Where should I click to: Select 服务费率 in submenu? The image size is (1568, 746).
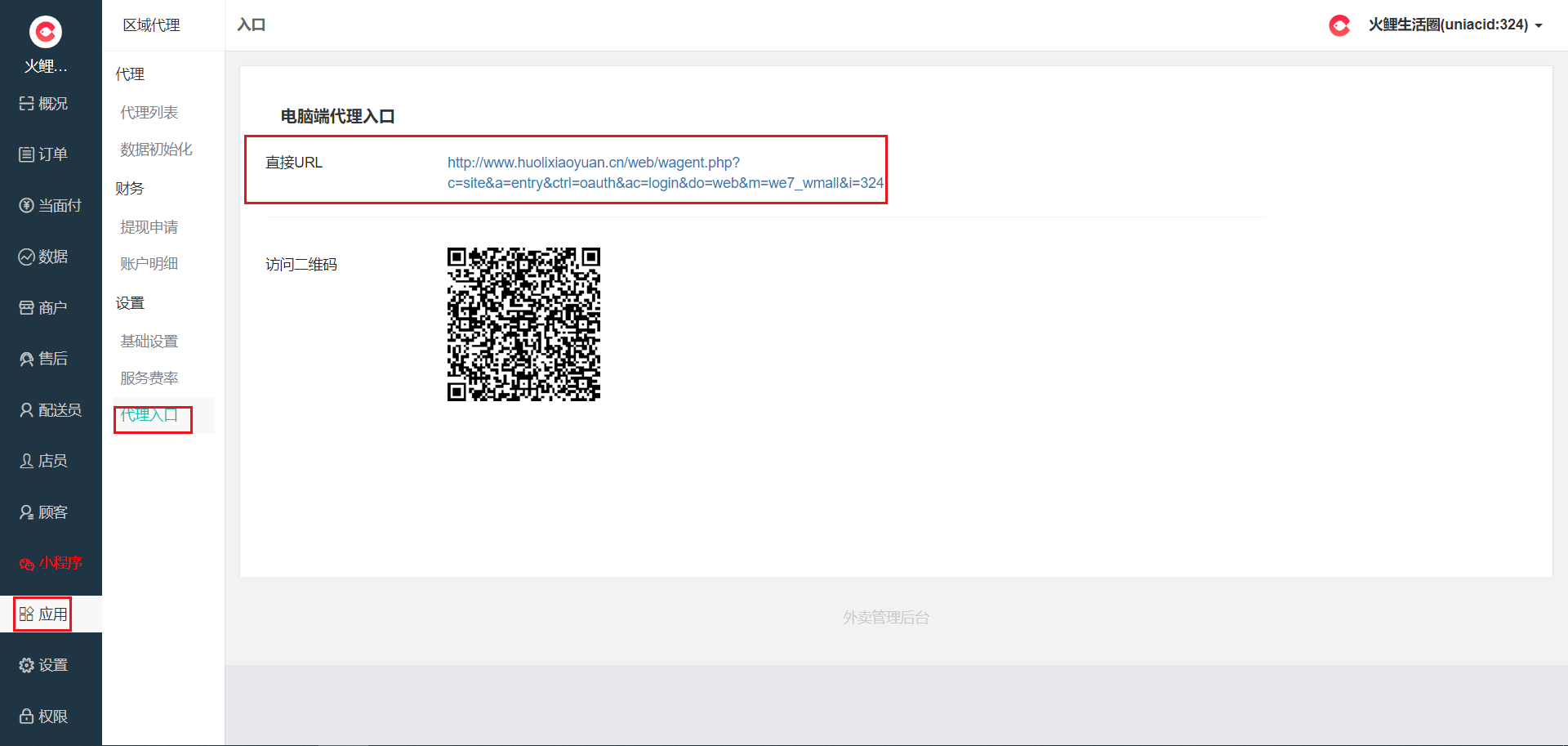[x=149, y=378]
